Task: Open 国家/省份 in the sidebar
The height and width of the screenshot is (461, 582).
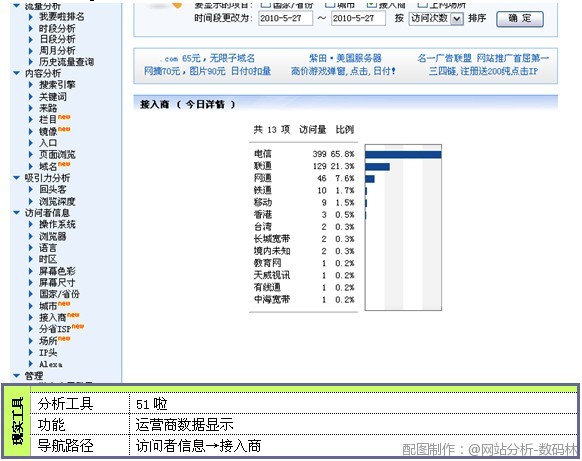Action: pyautogui.click(x=59, y=294)
